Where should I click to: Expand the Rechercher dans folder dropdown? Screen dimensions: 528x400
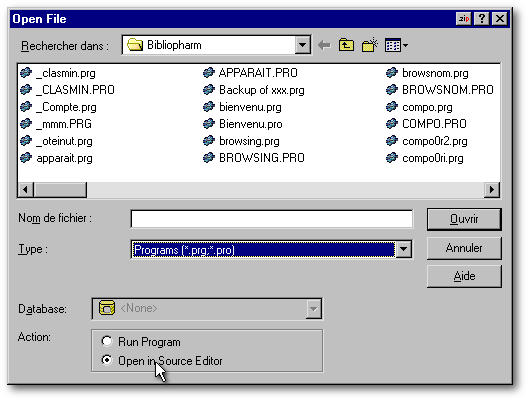point(302,45)
